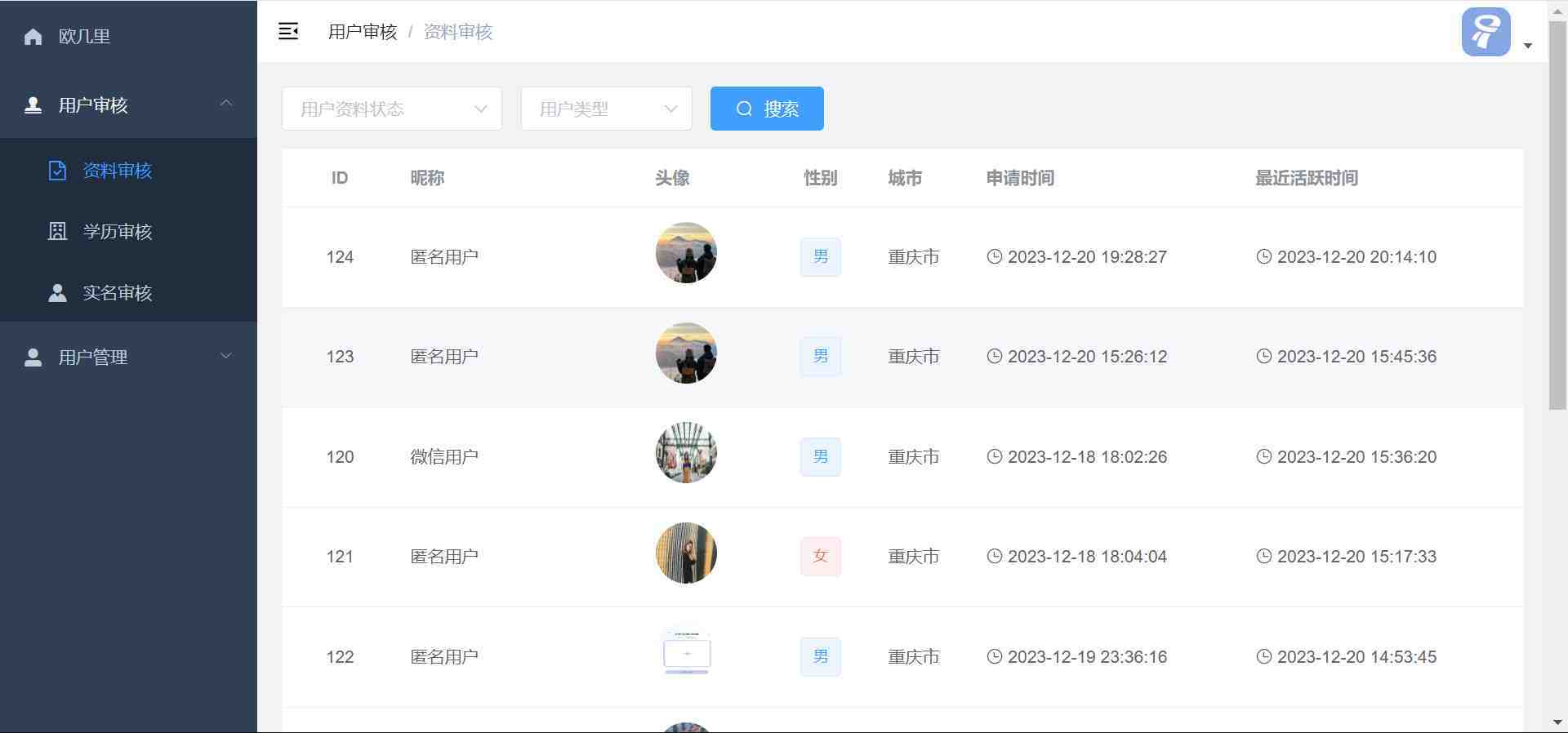Click the 最近活跃时间 column header
The width and height of the screenshot is (1568, 733).
click(x=1307, y=178)
